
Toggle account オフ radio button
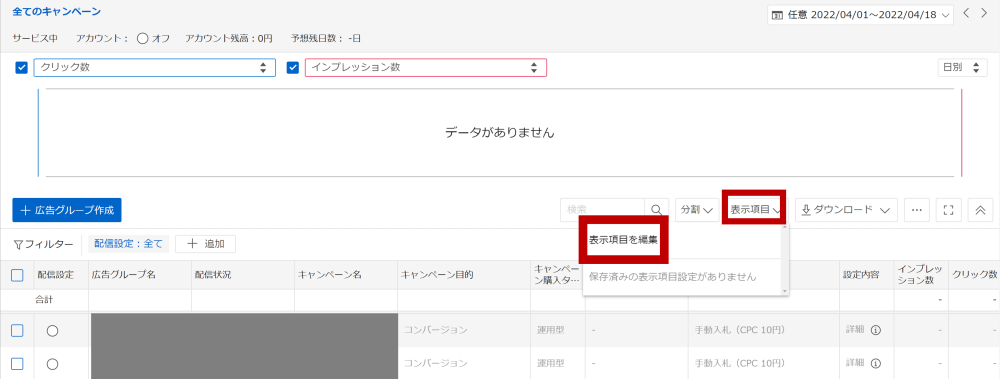pos(143,38)
